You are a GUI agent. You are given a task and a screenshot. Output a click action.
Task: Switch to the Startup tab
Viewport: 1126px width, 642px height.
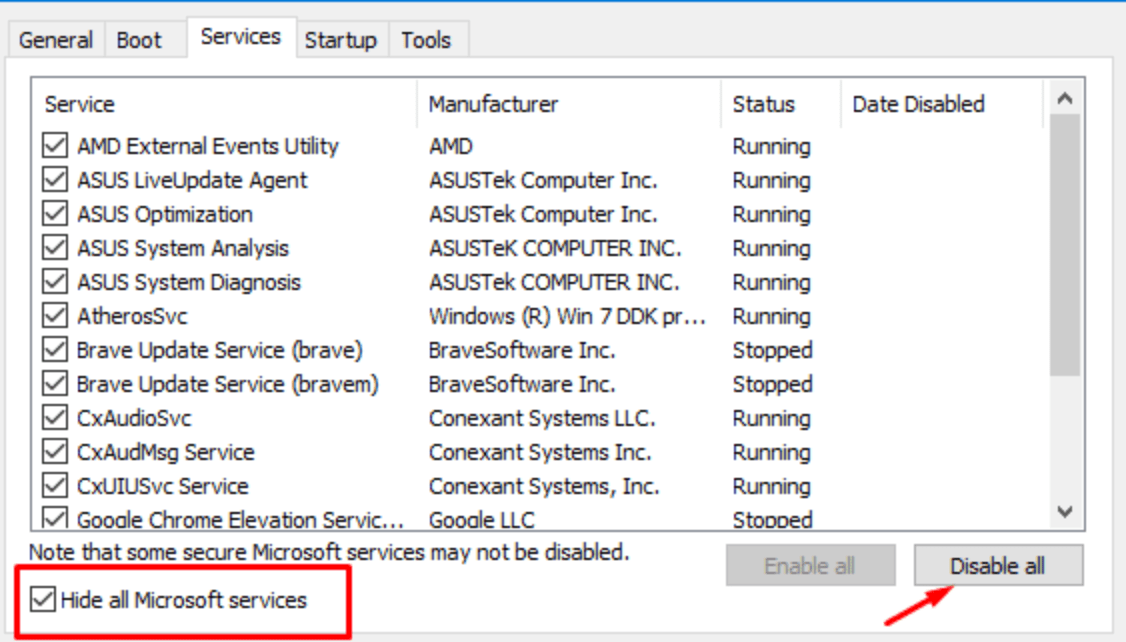[341, 40]
